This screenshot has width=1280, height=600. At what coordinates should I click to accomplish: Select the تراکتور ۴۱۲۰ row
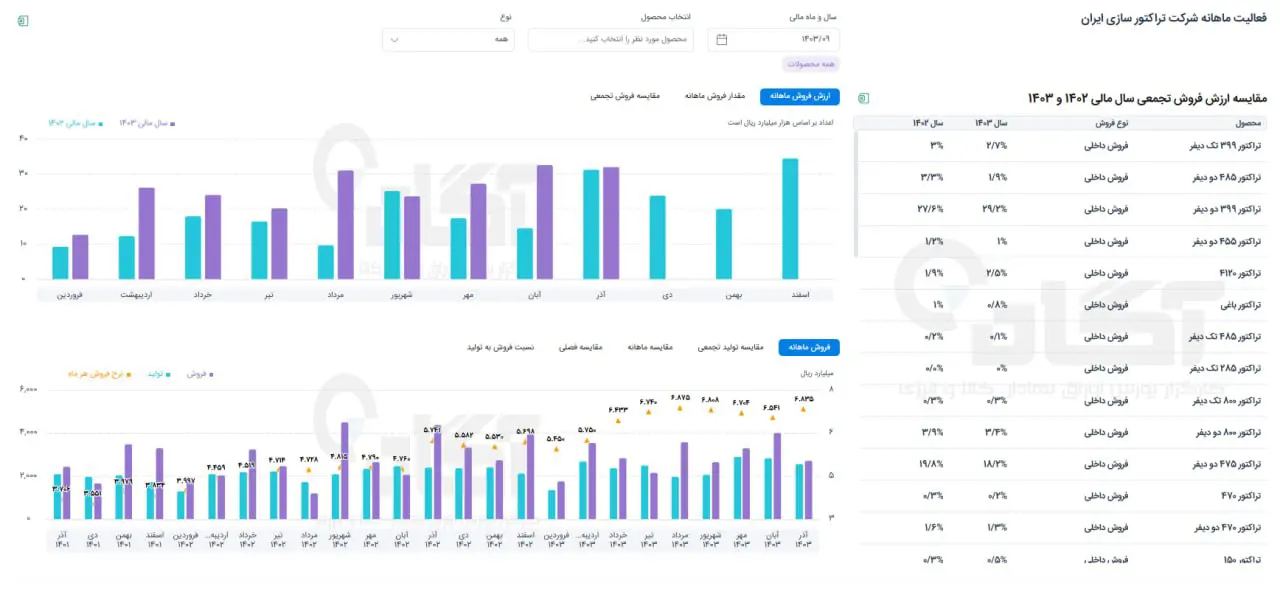click(1061, 273)
